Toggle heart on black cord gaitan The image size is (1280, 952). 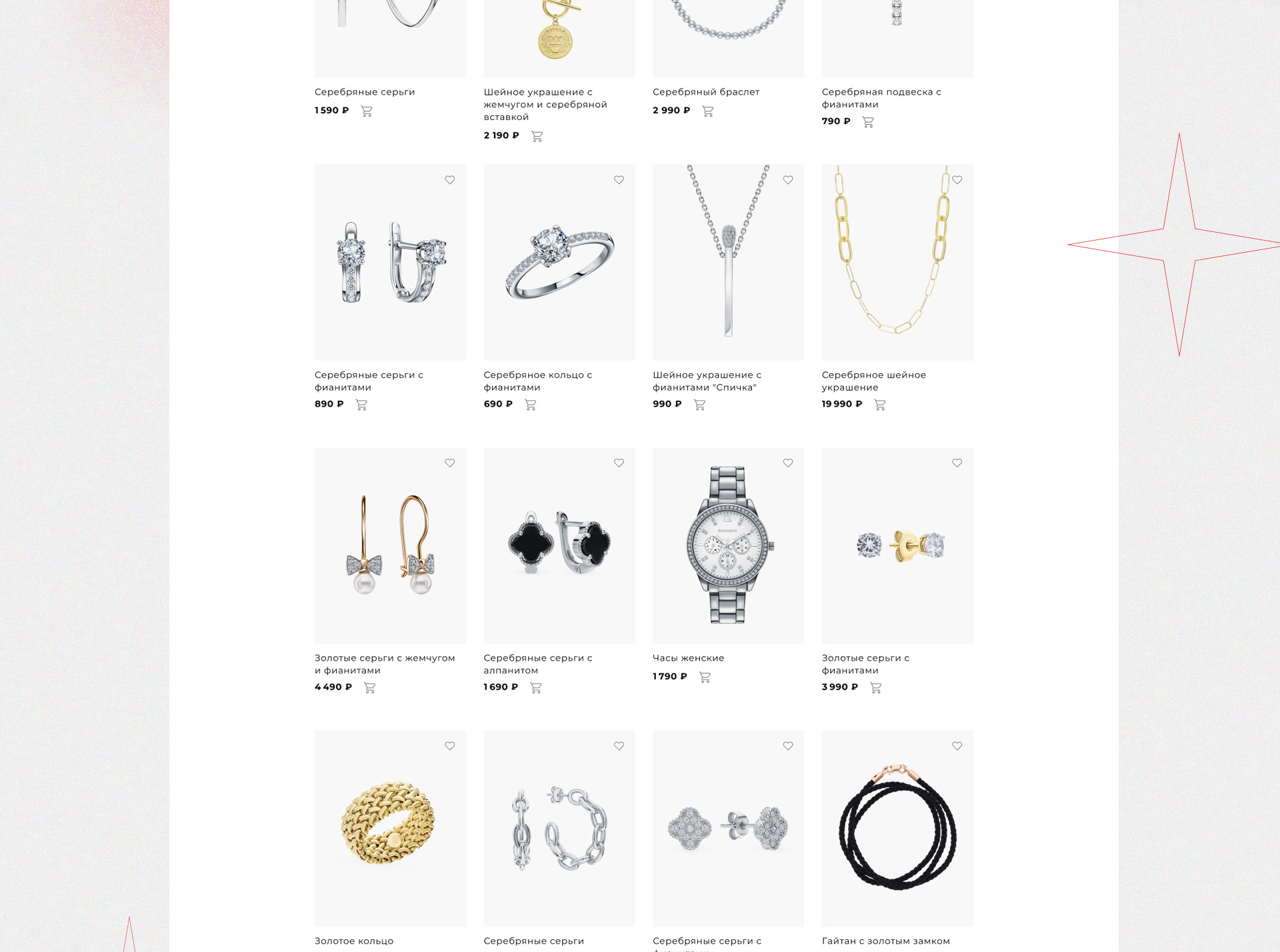pos(957,746)
